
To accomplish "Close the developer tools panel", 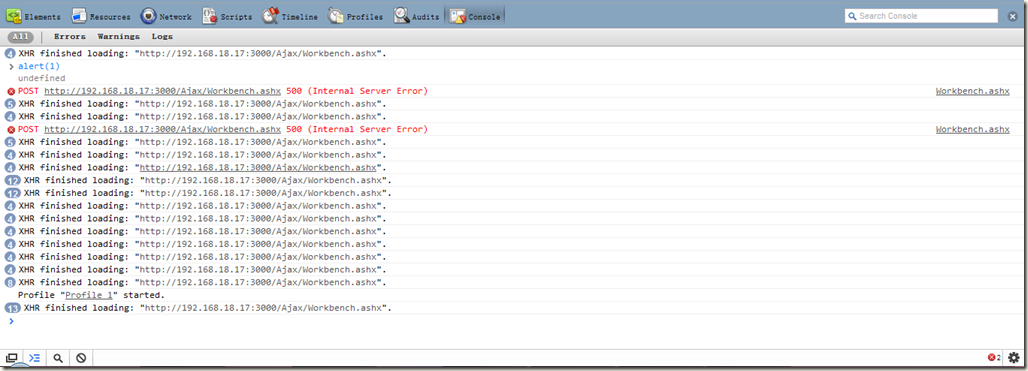I will (1012, 16).
